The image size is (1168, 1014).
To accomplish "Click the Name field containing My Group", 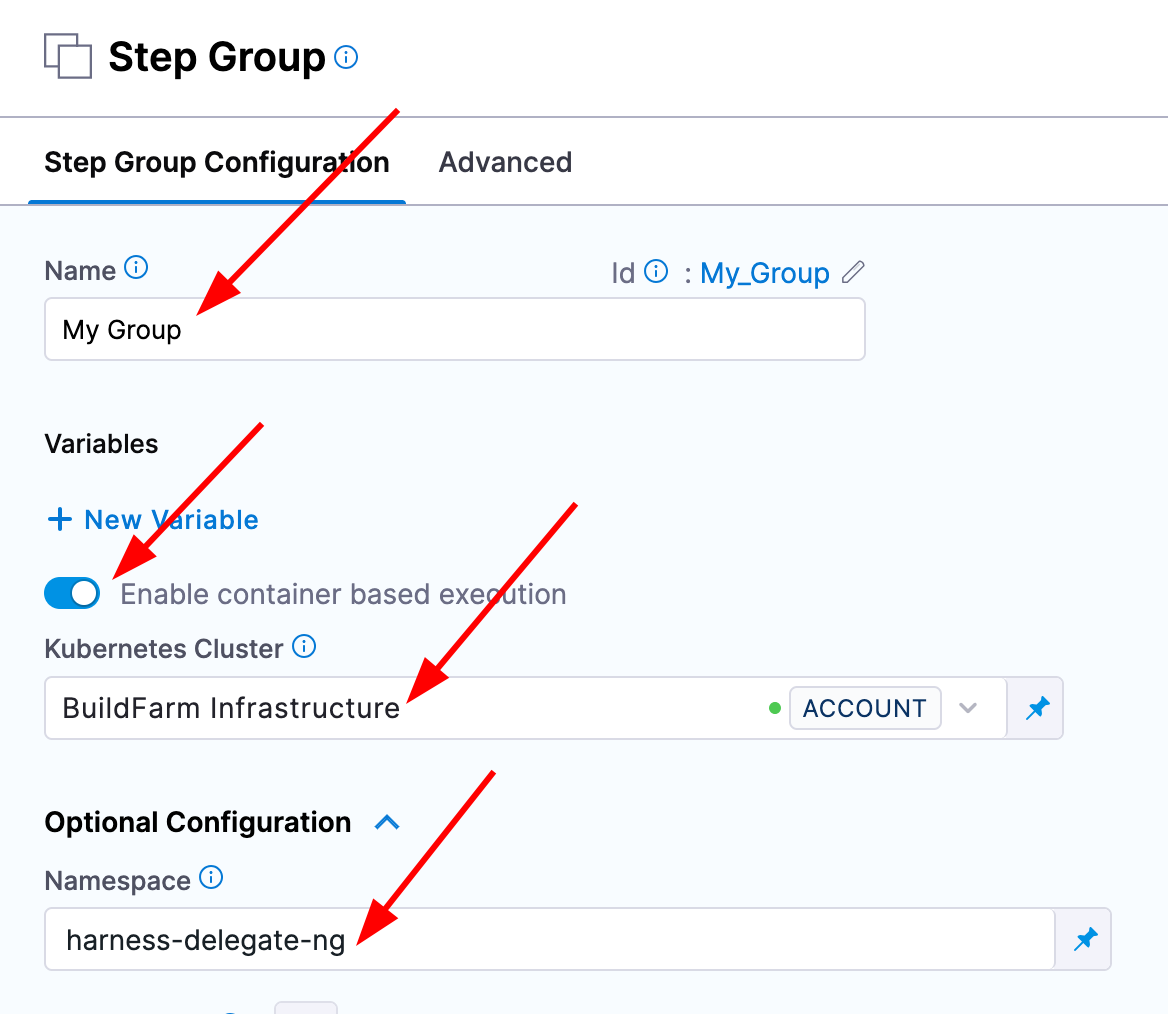I will (x=454, y=330).
